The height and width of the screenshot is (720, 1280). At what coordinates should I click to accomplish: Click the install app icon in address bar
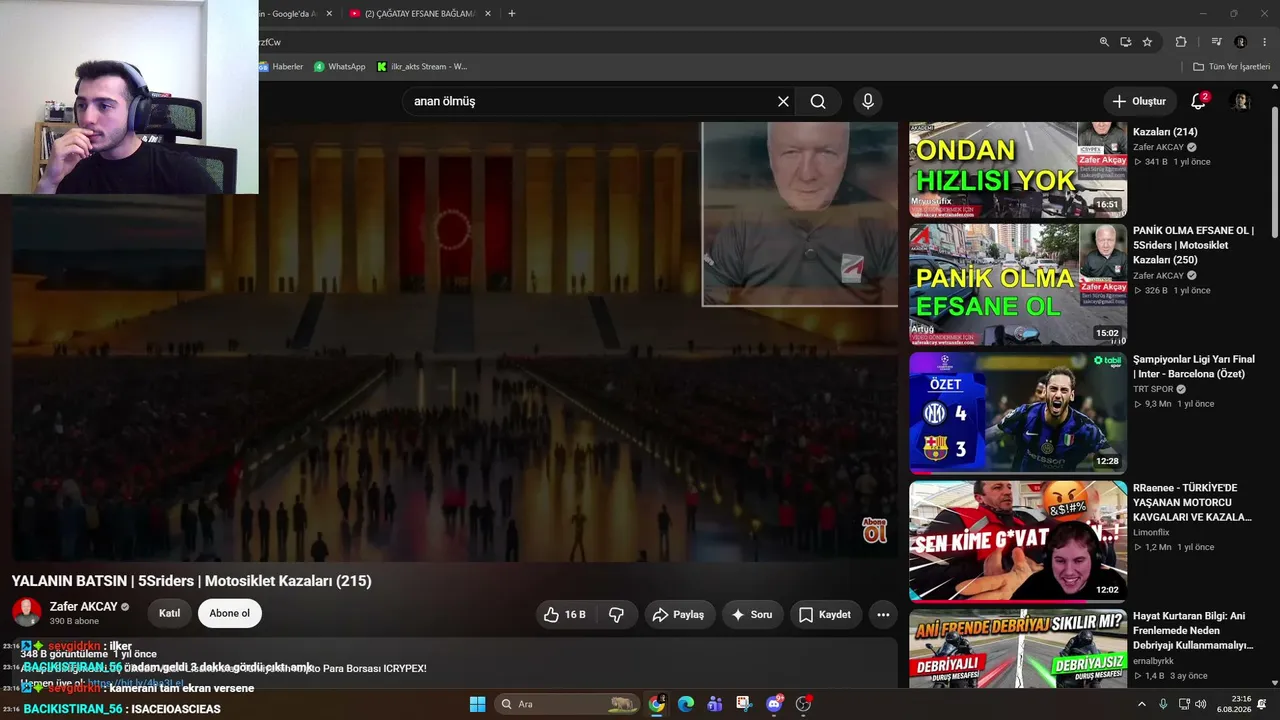[1126, 42]
